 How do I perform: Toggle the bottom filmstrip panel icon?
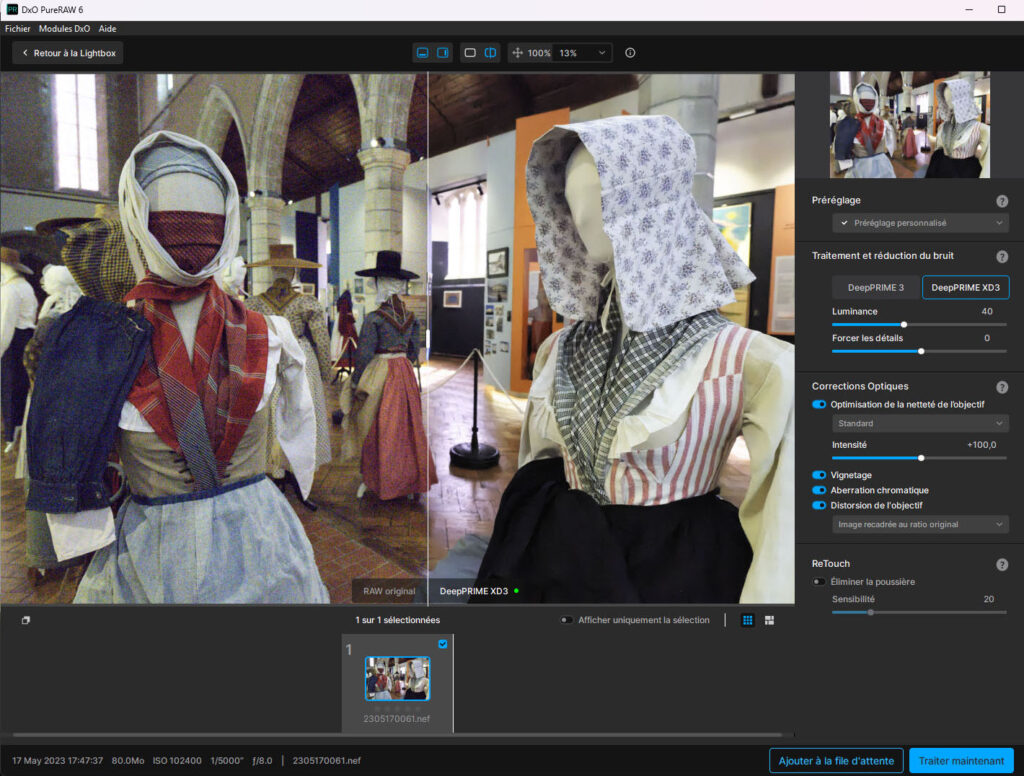pyautogui.click(x=423, y=52)
